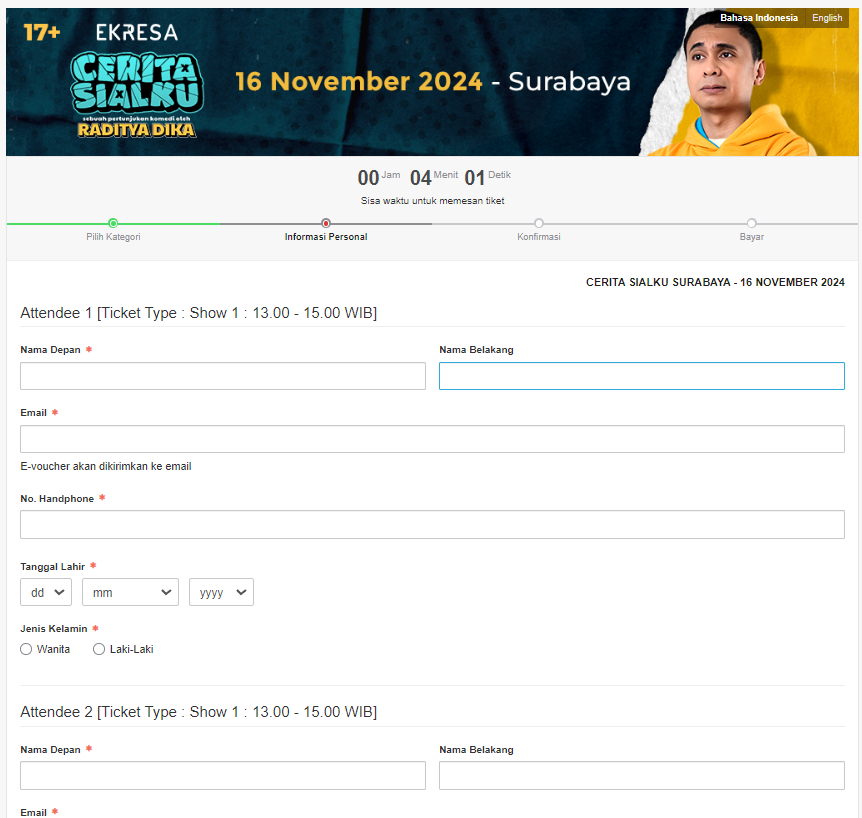862x818 pixels.
Task: Switch language to Bahasa Indonesia
Action: pyautogui.click(x=759, y=18)
